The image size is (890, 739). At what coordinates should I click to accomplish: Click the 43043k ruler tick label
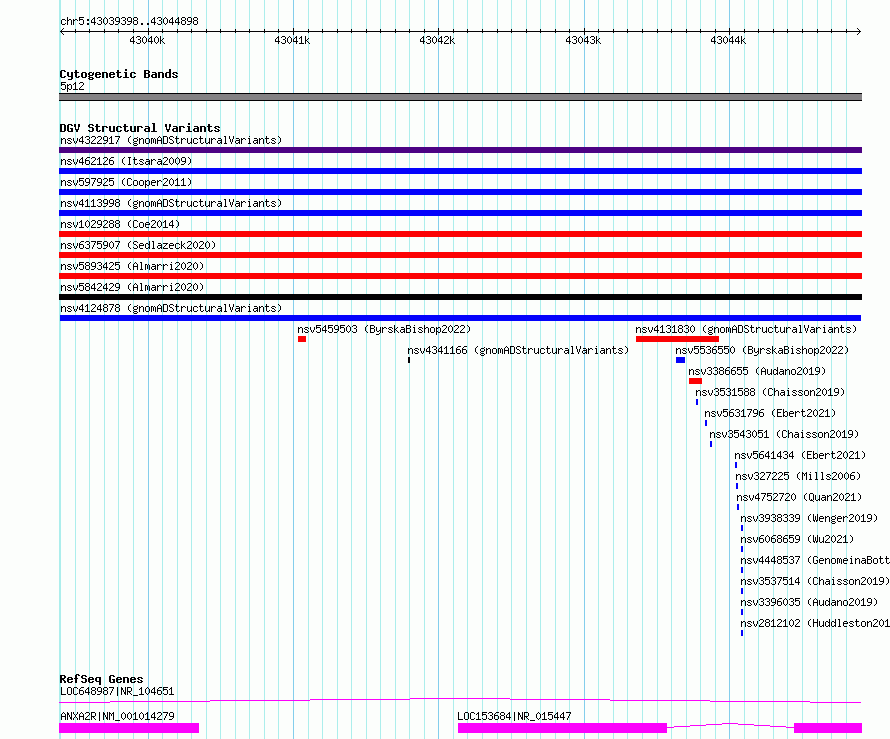click(583, 40)
